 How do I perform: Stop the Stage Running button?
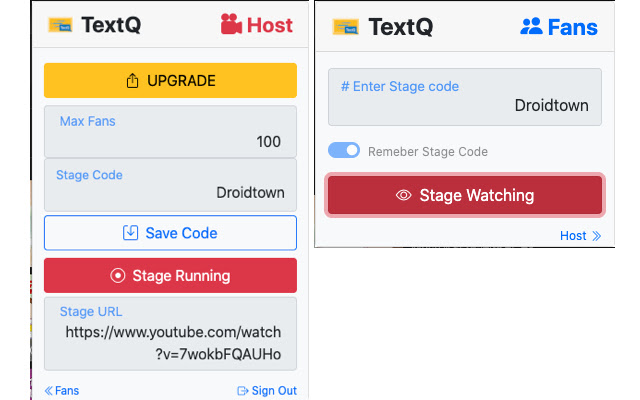click(x=170, y=275)
